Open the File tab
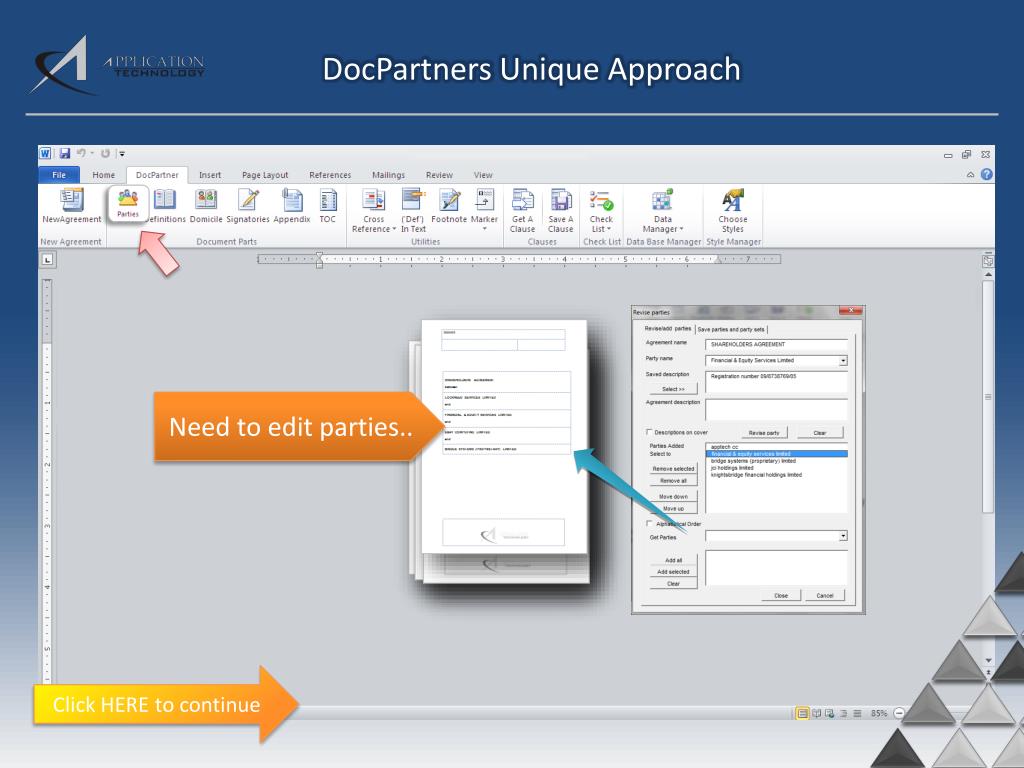The image size is (1024, 768). 59,175
